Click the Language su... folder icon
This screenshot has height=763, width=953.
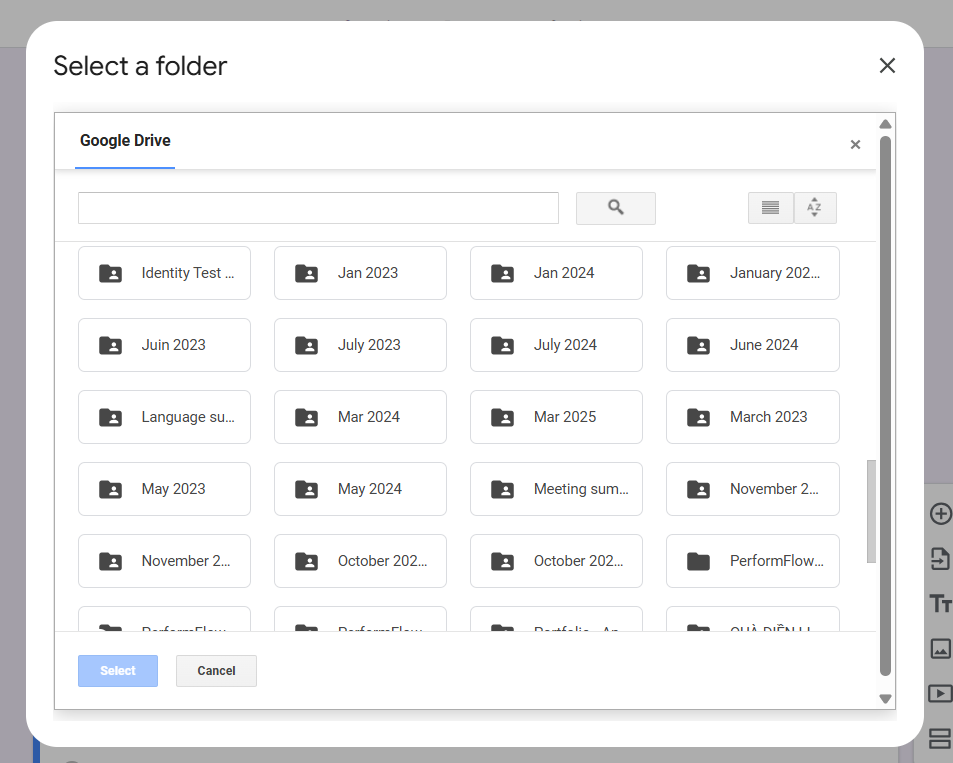(111, 417)
